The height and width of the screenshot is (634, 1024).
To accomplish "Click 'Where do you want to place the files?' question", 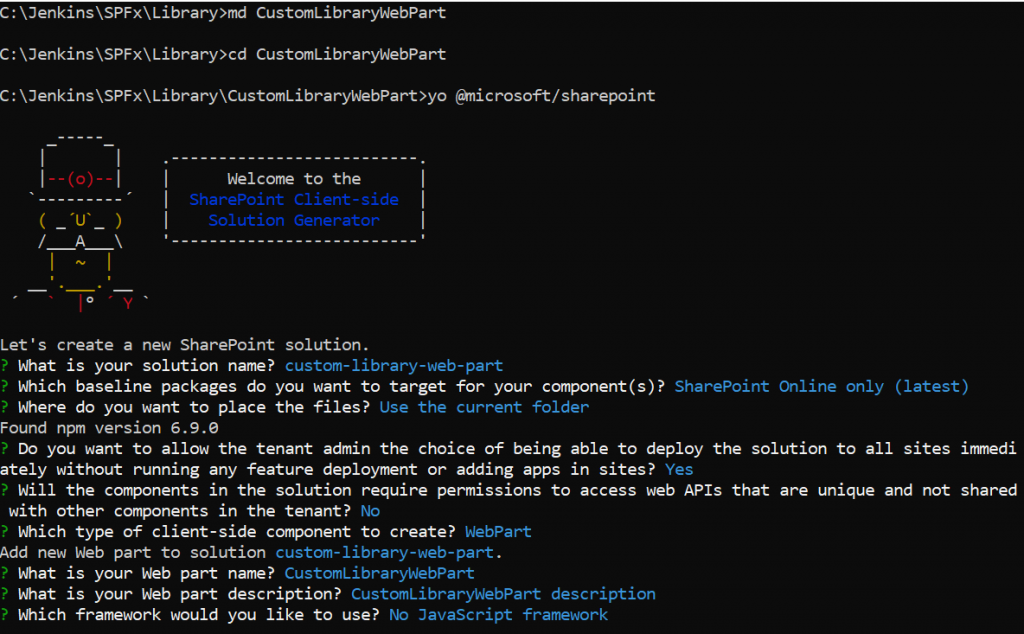I will pyautogui.click(x=194, y=407).
